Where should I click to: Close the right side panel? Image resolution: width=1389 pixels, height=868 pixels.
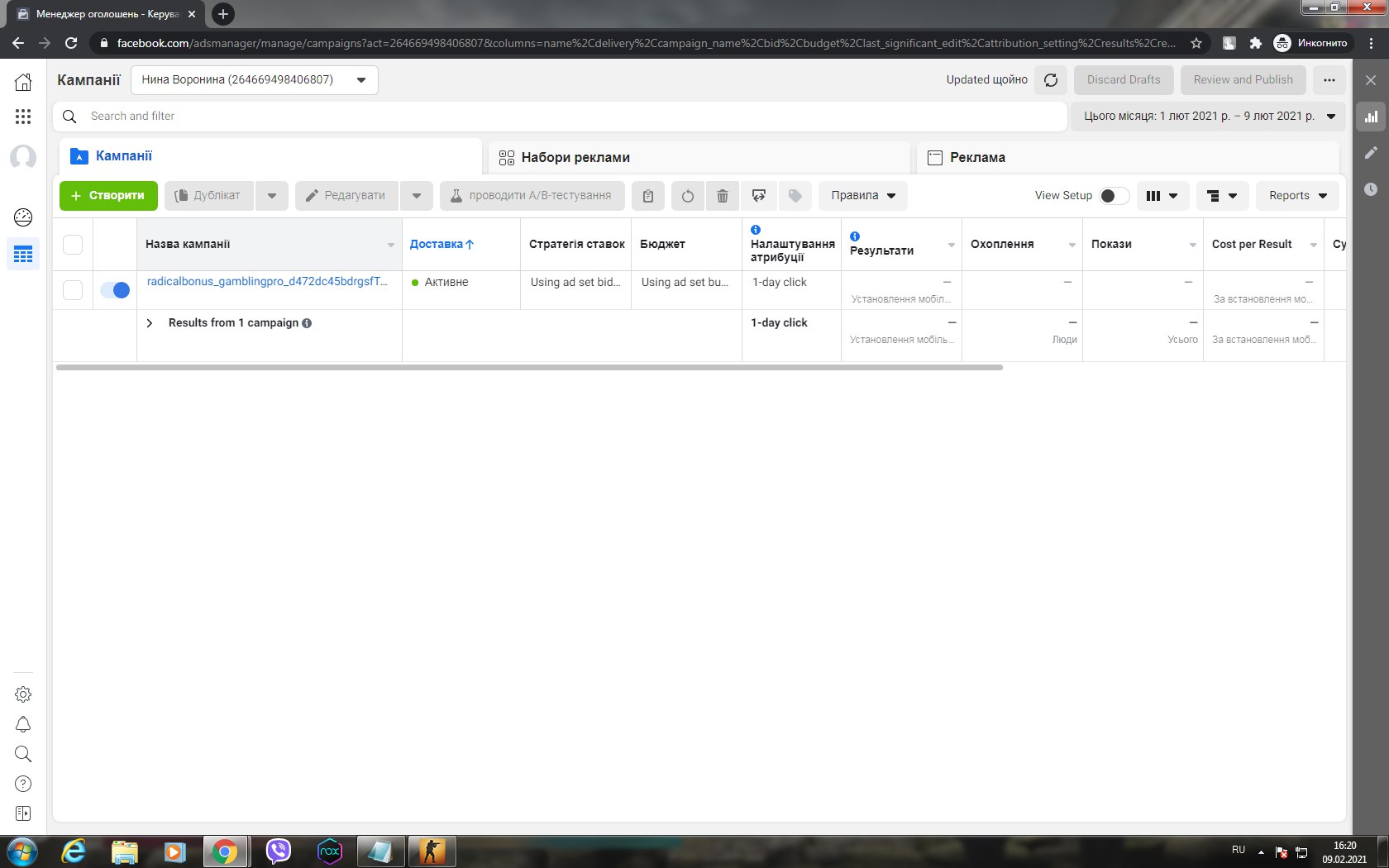pos(1371,80)
